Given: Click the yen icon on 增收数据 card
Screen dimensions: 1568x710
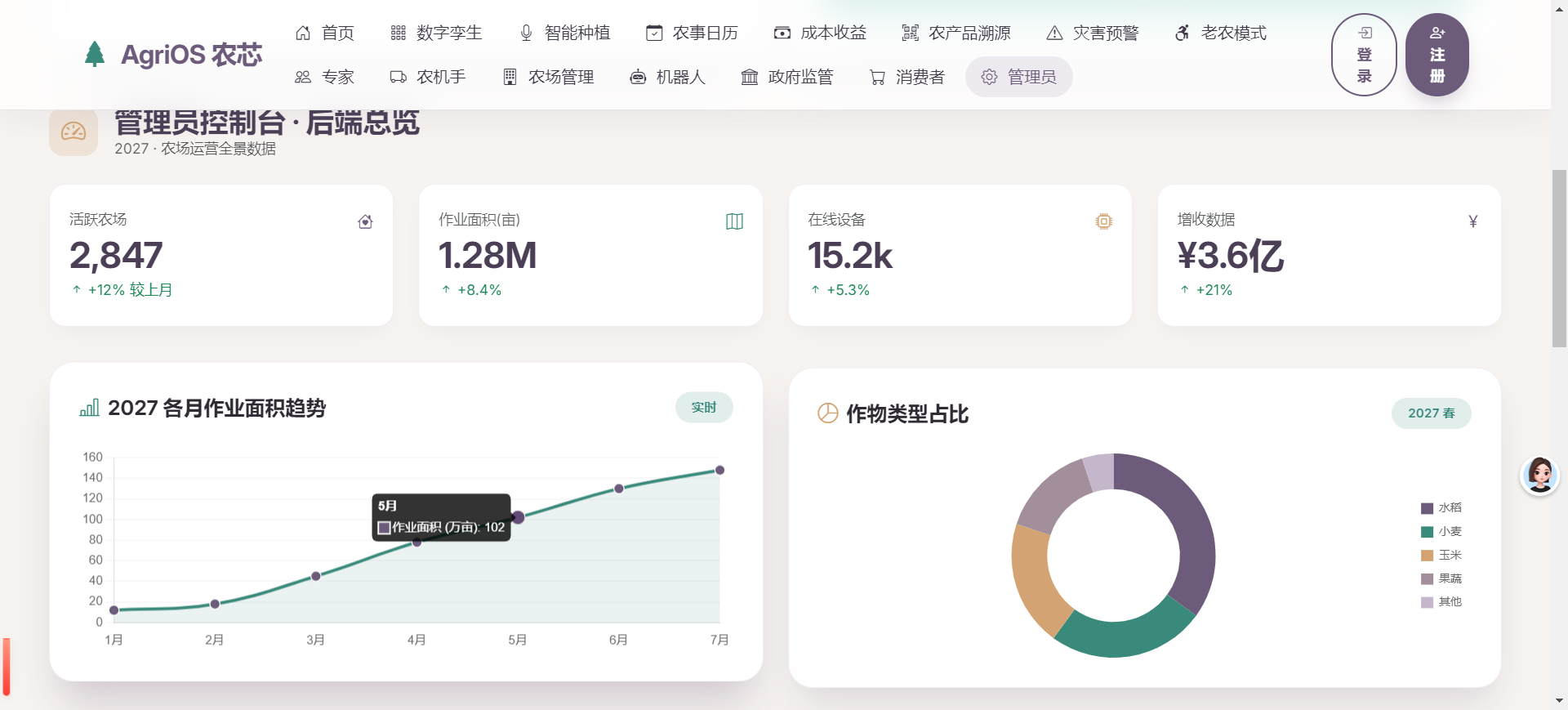Looking at the screenshot, I should point(1472,221).
